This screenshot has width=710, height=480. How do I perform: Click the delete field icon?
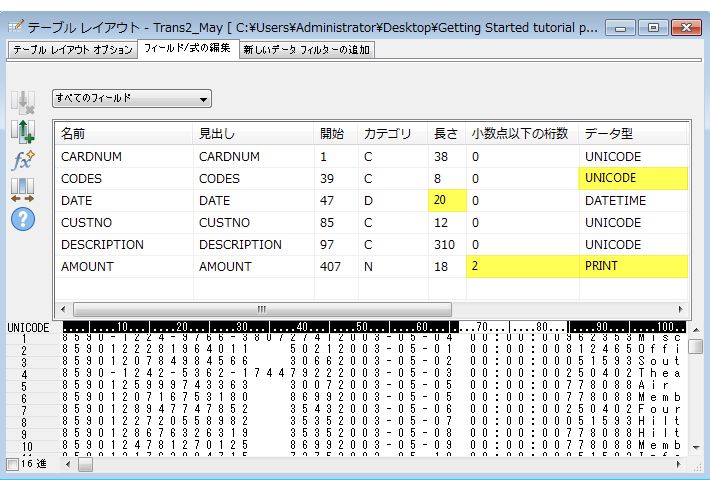[x=22, y=102]
